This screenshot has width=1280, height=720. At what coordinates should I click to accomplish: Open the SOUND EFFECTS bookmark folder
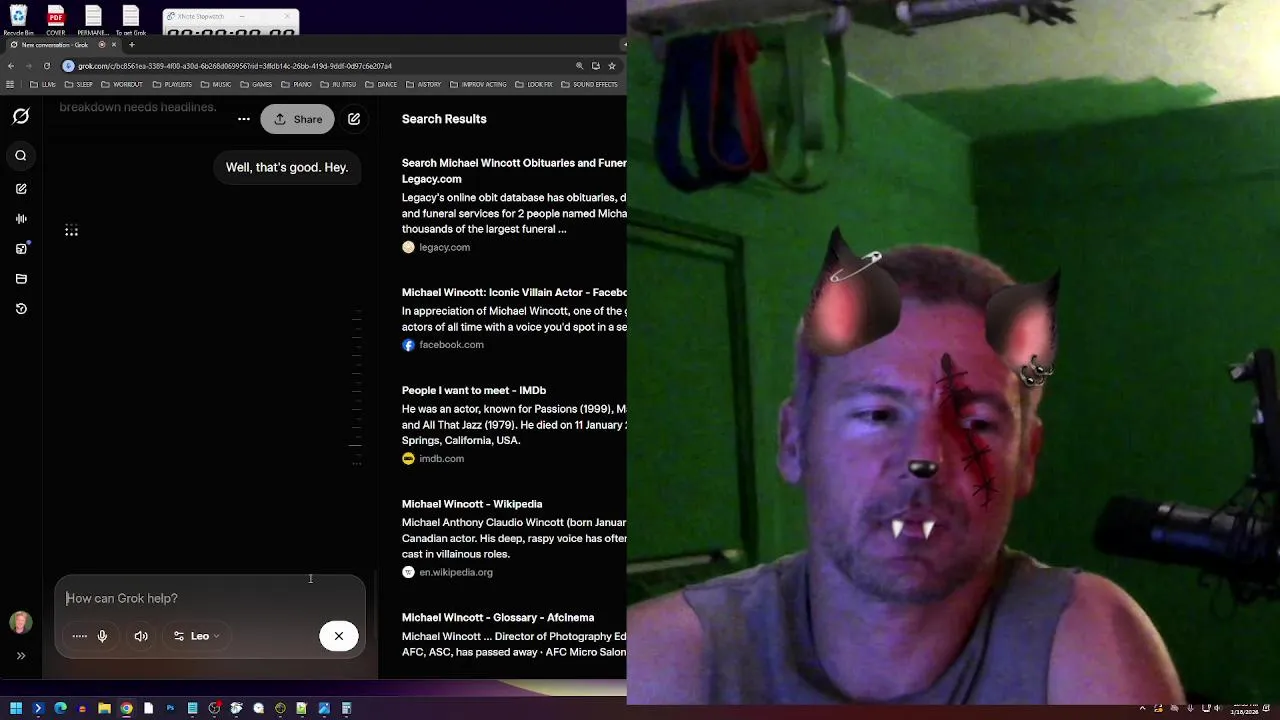pyautogui.click(x=589, y=85)
